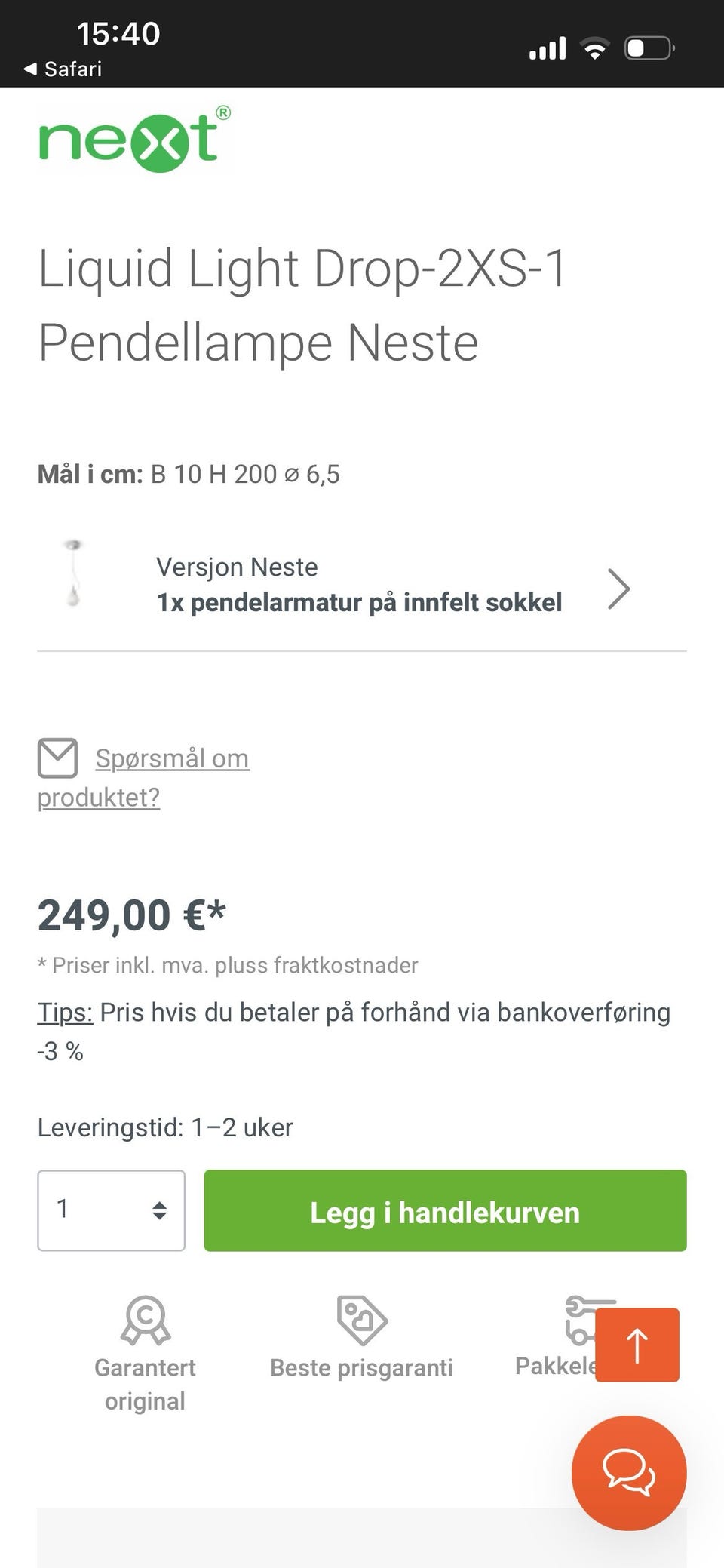Click the envelope question icon
The image size is (724, 1568).
[57, 758]
